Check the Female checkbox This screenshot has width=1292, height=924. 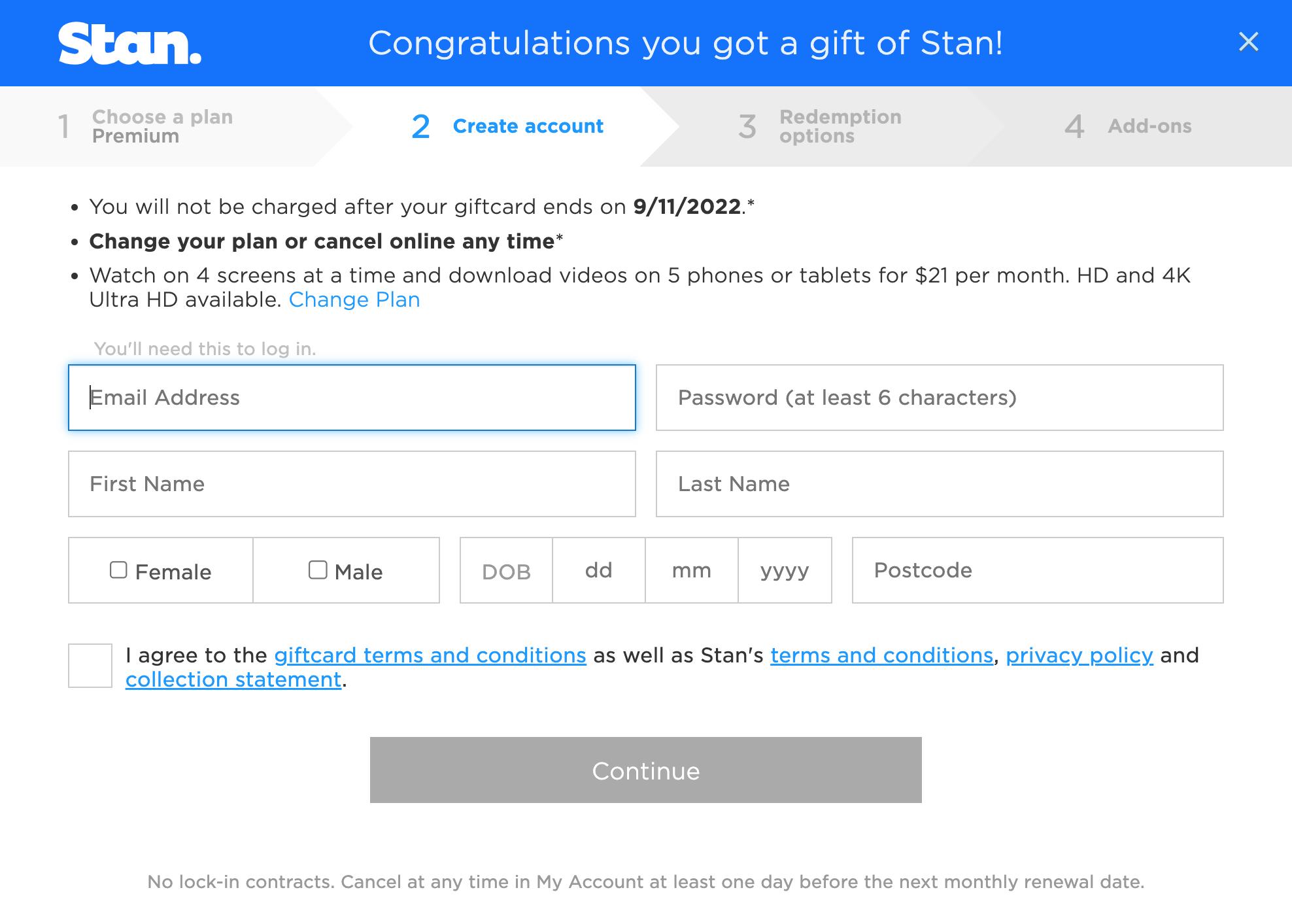(118, 570)
